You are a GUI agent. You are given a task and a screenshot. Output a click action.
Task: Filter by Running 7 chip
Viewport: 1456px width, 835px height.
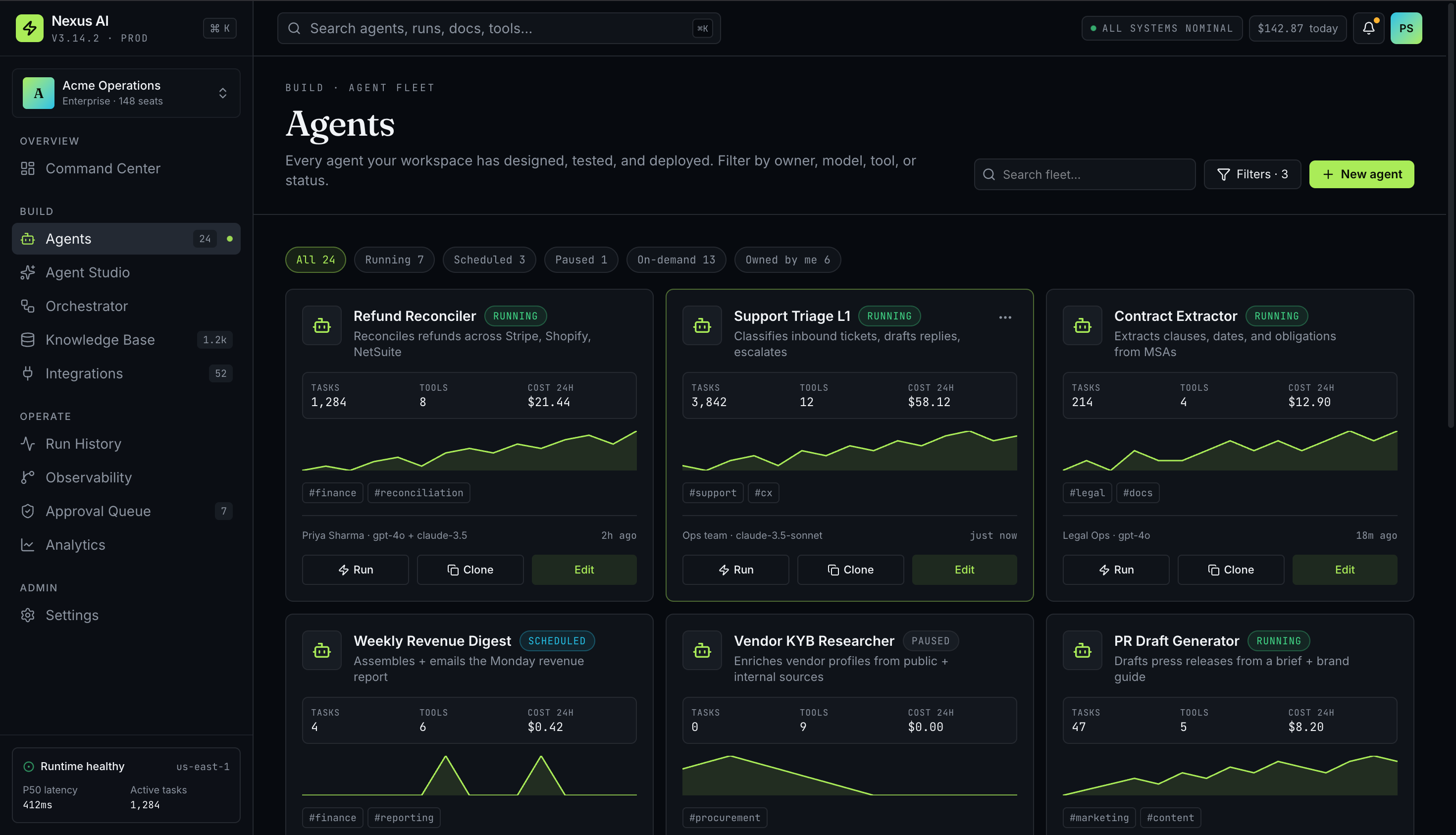[x=394, y=260]
